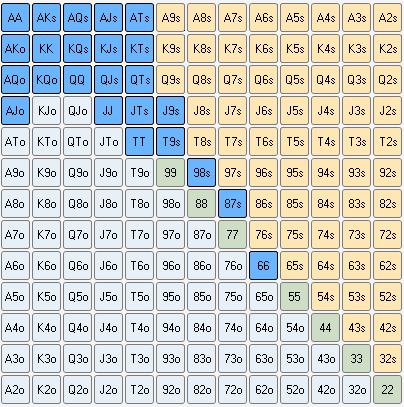Select the 32s suited hand
404x407 pixels.
pos(387,359)
